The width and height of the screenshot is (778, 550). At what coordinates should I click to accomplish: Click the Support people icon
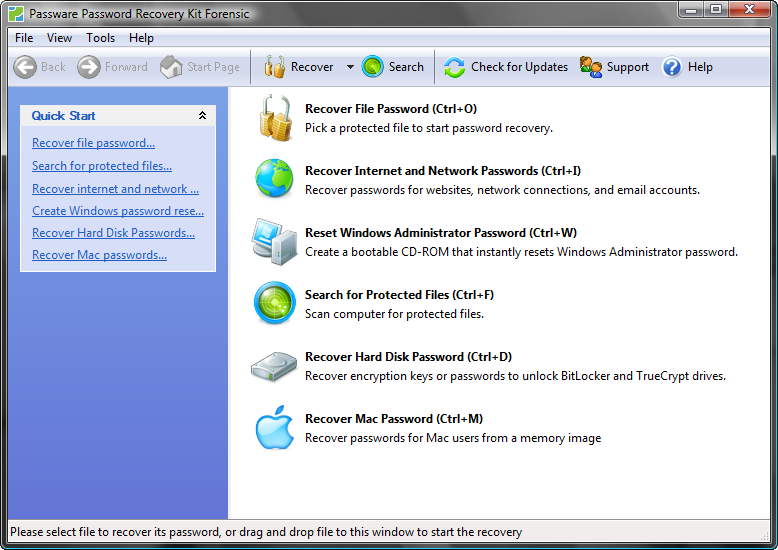tap(591, 67)
